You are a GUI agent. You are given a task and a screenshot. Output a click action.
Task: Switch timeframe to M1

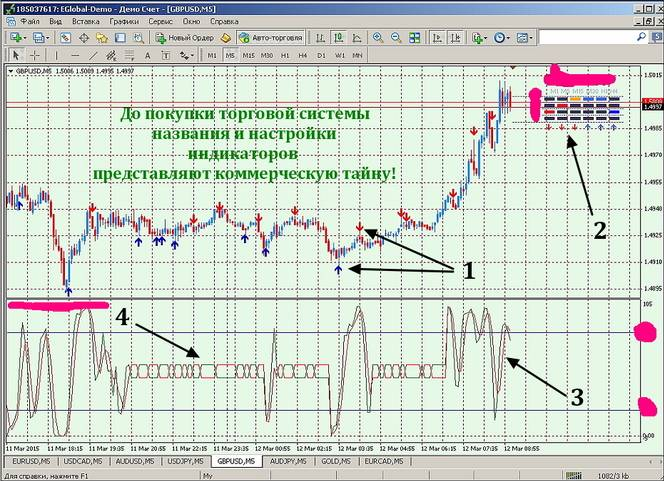[212, 55]
